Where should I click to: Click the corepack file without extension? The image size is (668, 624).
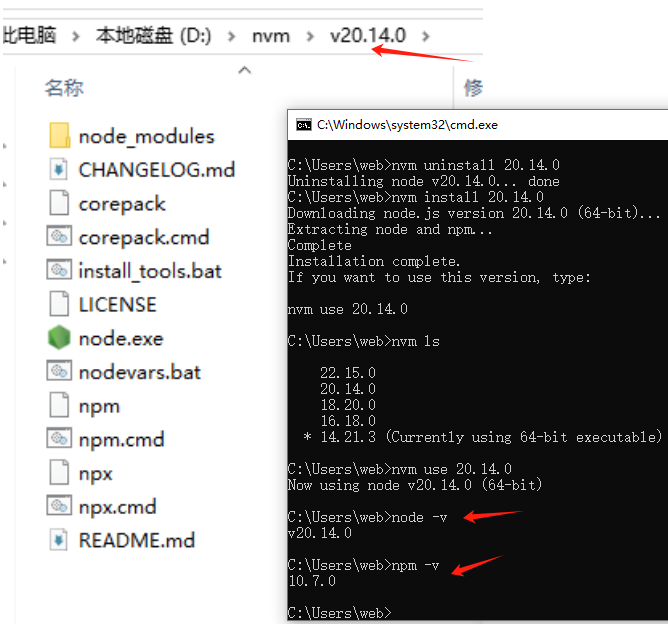121,204
